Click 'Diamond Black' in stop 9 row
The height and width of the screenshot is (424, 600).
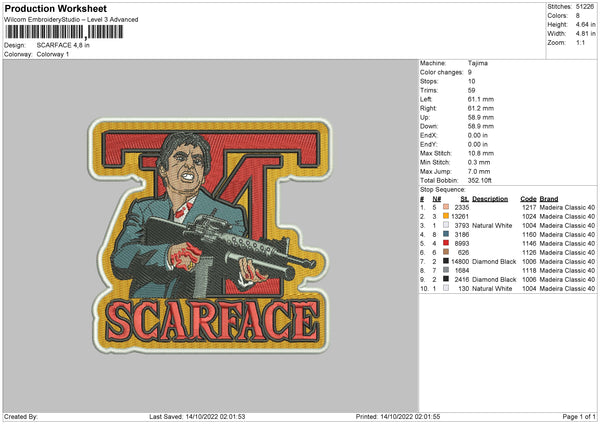pyautogui.click(x=494, y=280)
